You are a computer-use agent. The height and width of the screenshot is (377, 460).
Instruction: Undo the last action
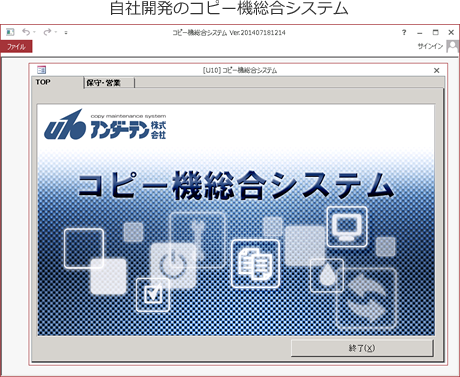[x=26, y=32]
